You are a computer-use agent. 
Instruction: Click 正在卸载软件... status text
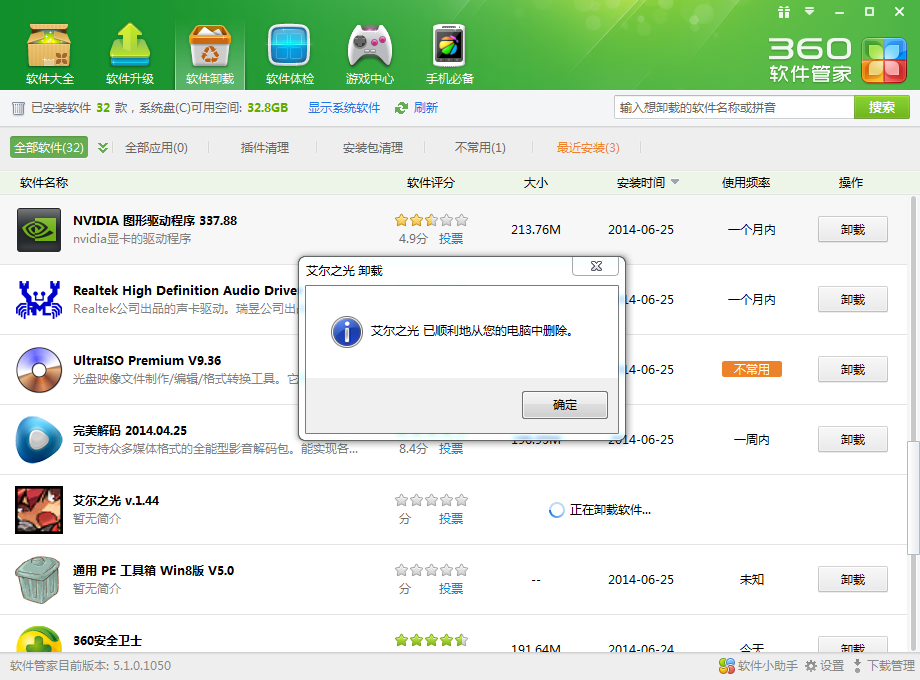(610, 510)
